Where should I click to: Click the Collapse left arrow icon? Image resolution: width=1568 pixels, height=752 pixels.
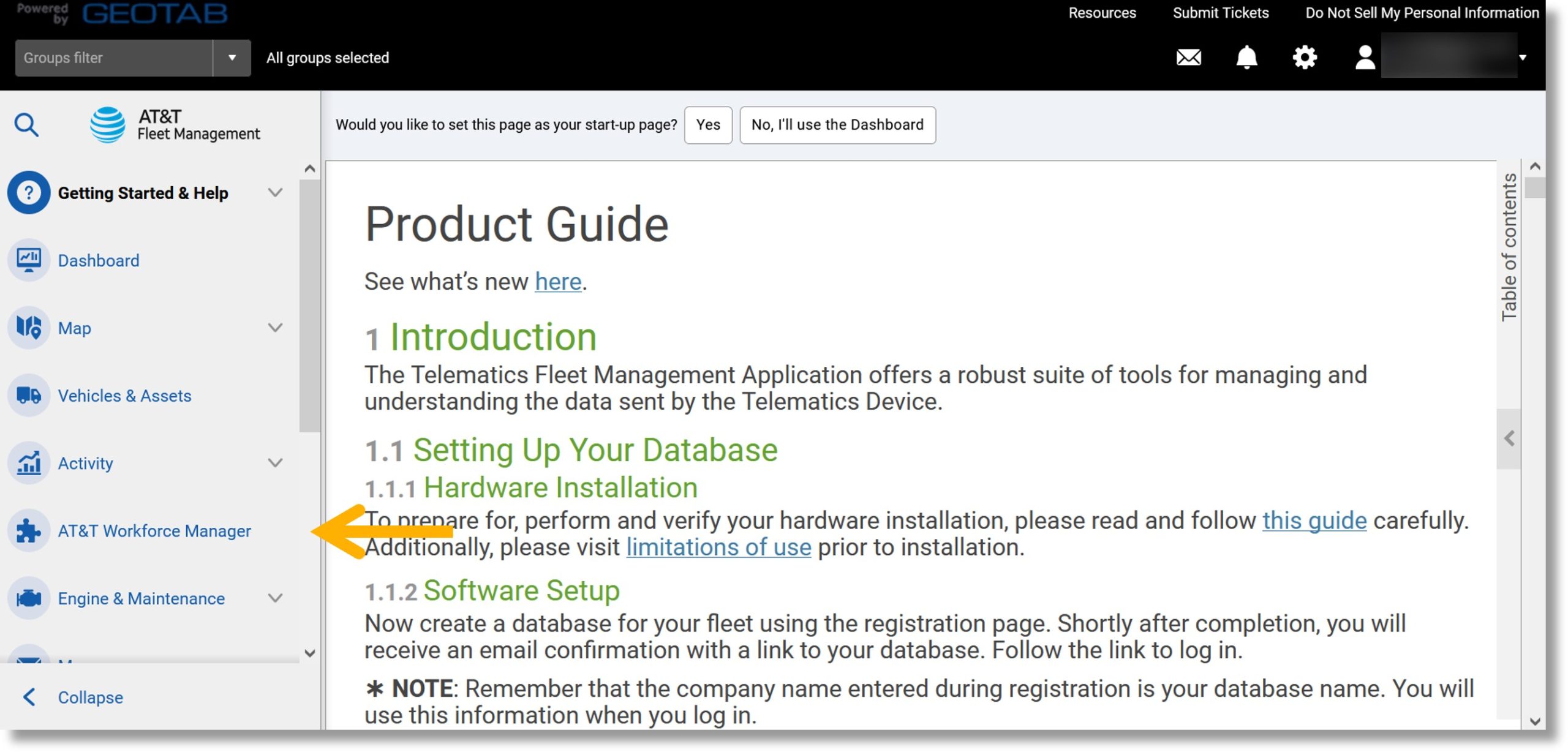point(29,697)
